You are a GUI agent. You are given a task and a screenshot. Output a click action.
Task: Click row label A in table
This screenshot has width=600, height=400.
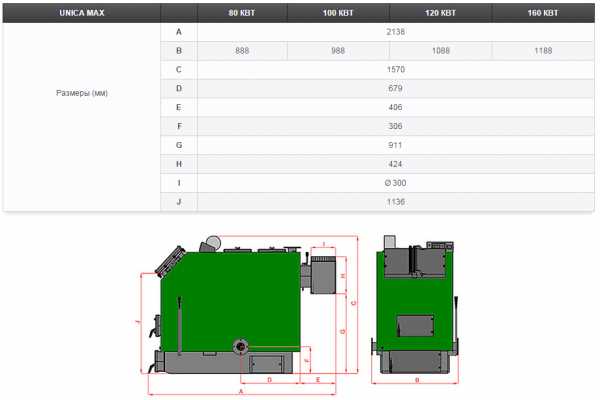[179, 32]
